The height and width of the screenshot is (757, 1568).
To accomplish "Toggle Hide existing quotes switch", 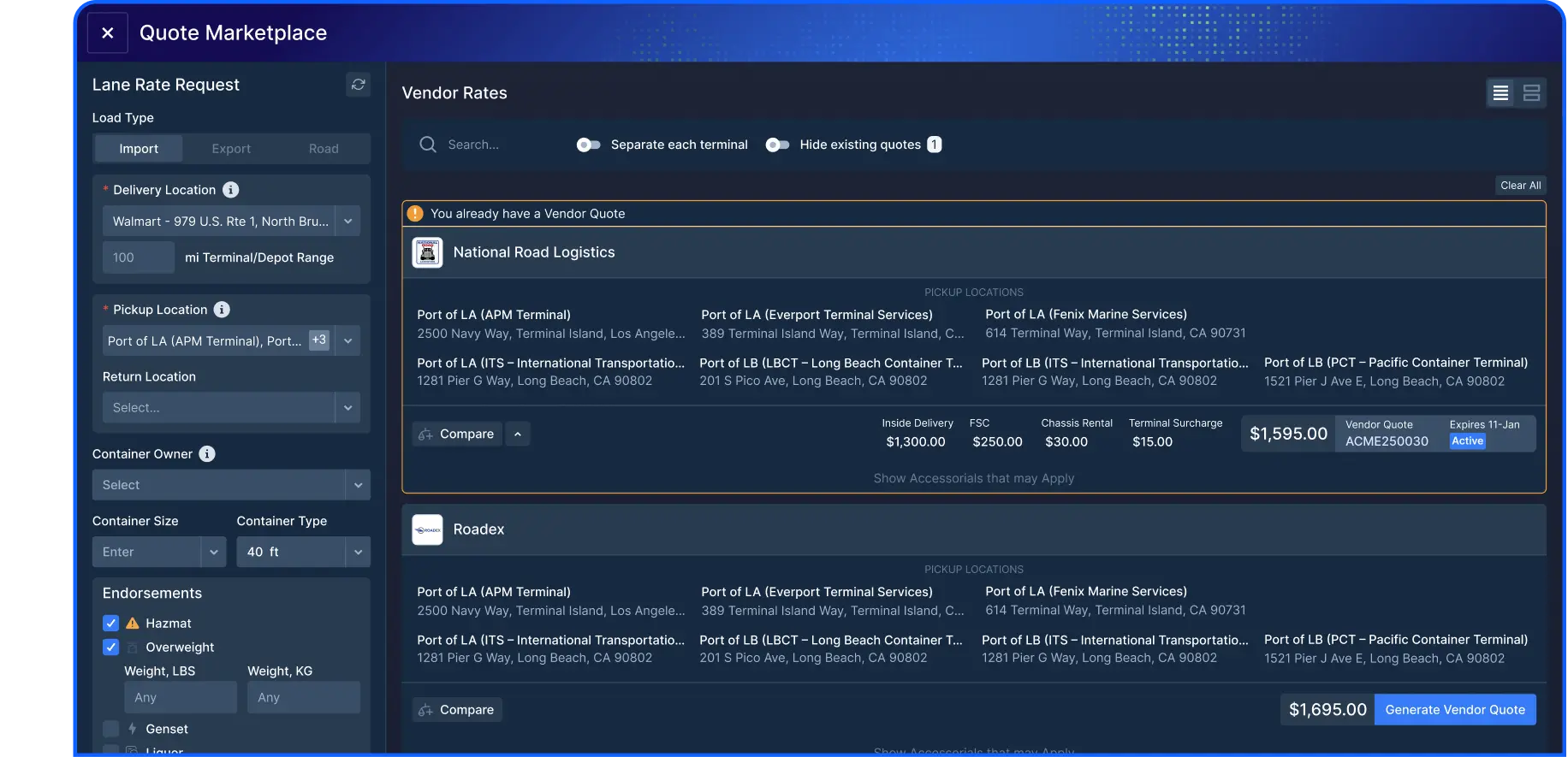I will (777, 145).
